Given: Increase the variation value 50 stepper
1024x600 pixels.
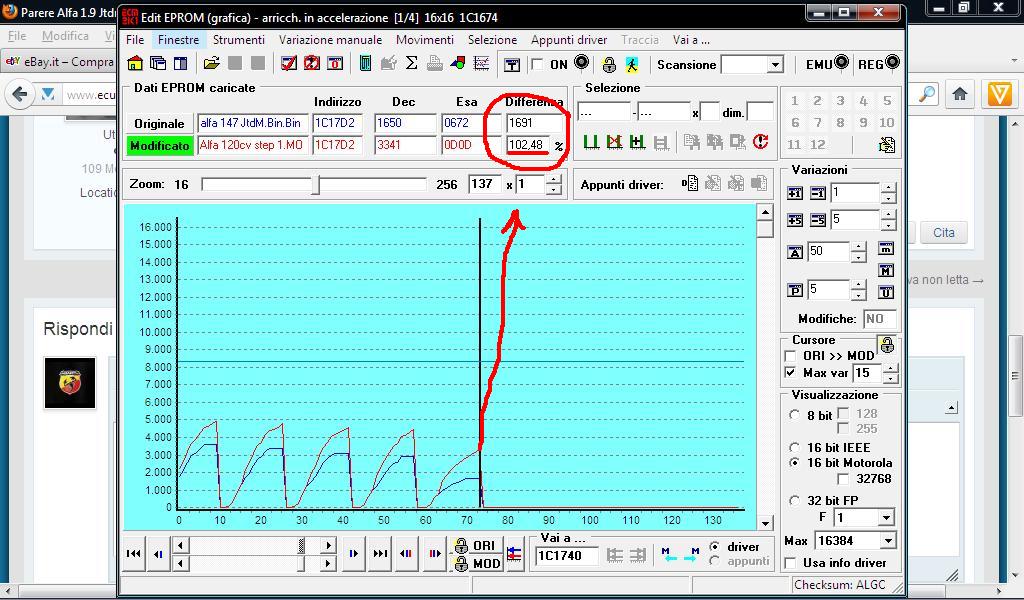Looking at the screenshot, I should [858, 247].
